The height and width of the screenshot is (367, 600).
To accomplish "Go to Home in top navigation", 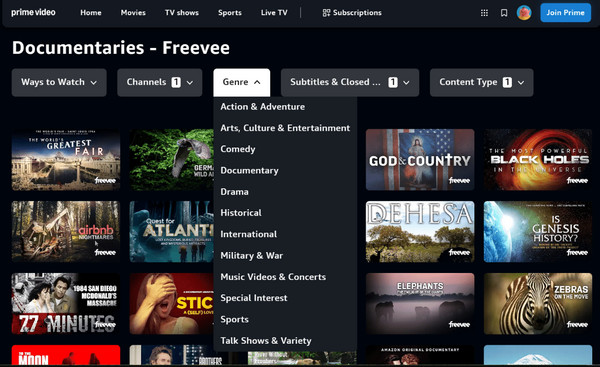I will pyautogui.click(x=91, y=13).
